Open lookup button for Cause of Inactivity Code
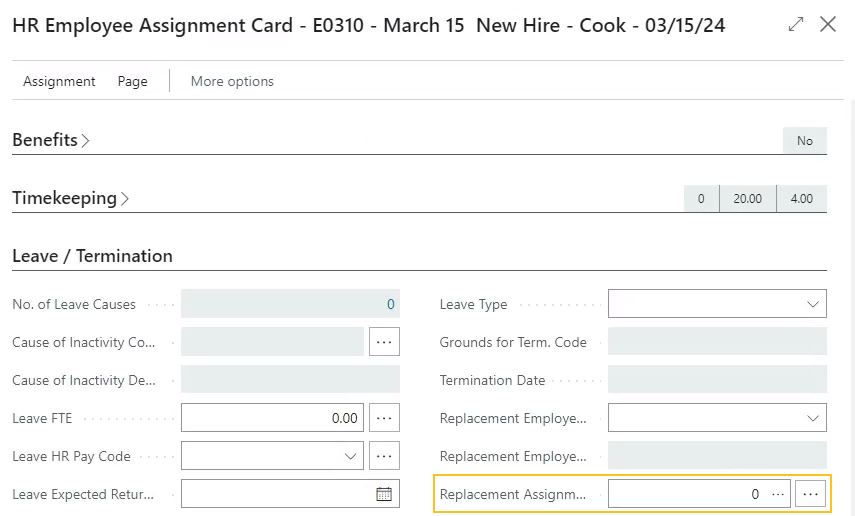This screenshot has height=516, width=855. [x=384, y=342]
